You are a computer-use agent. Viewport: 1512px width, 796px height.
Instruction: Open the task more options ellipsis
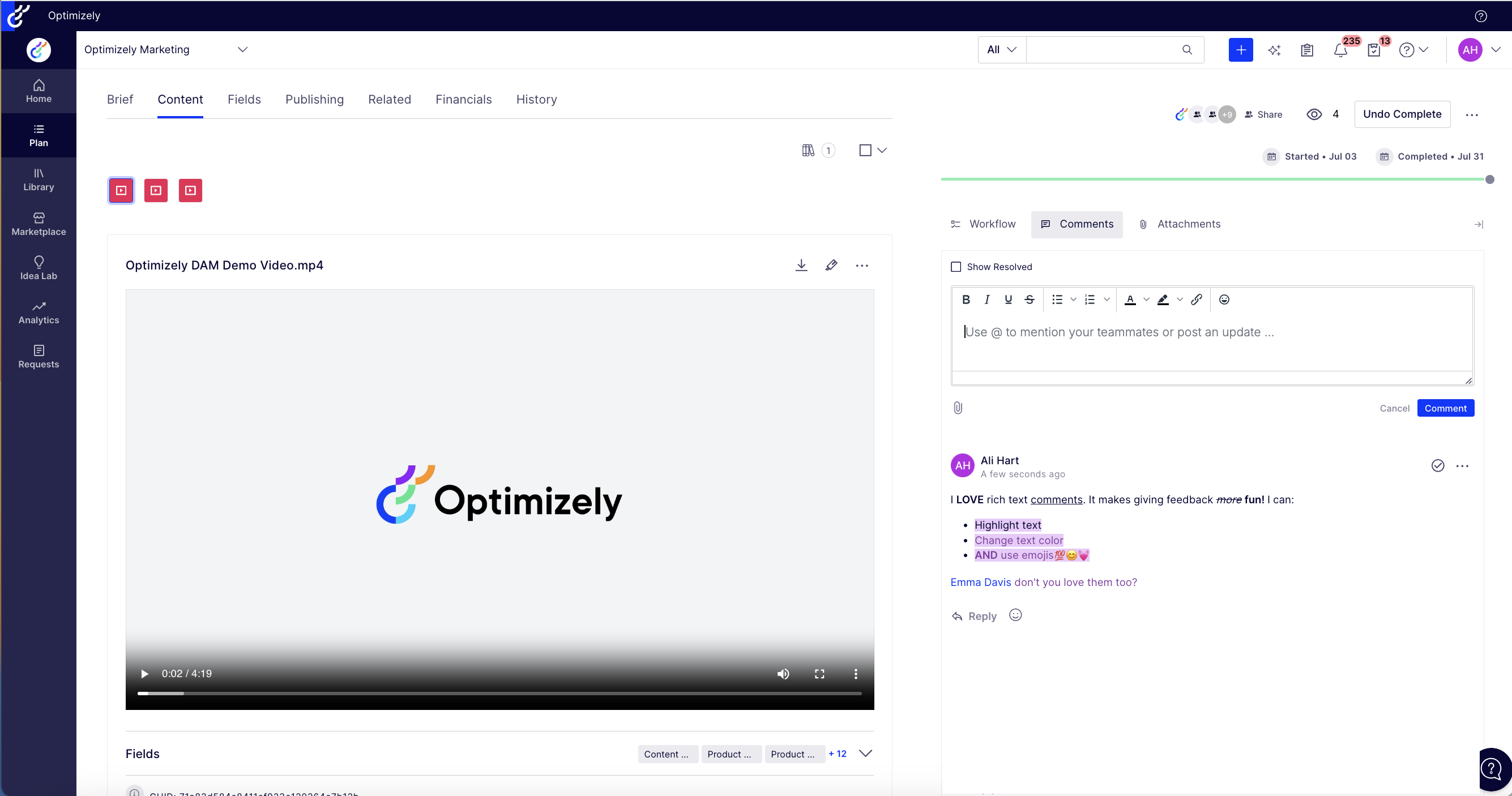(1471, 115)
